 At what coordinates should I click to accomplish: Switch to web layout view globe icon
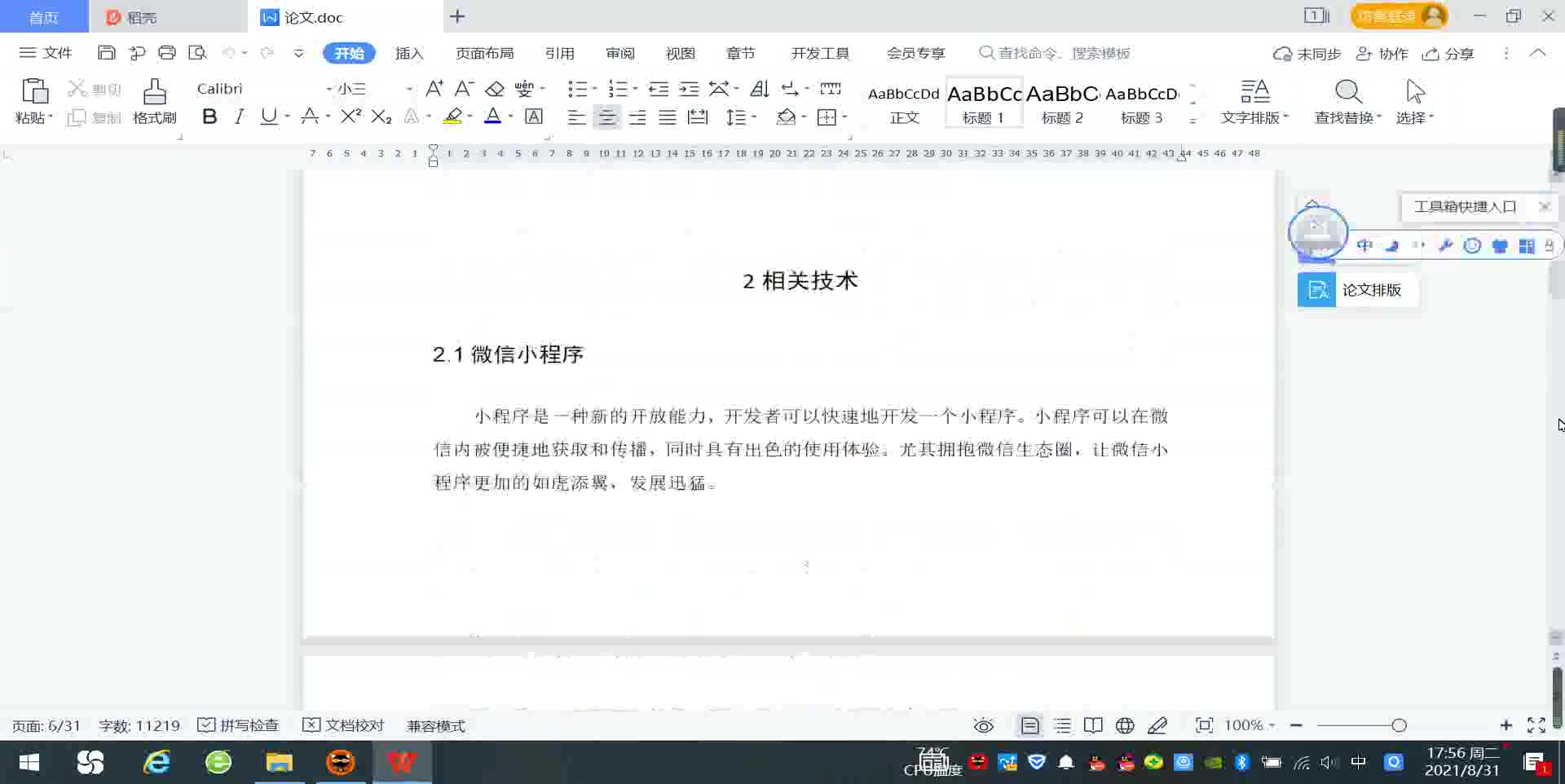click(x=1125, y=725)
